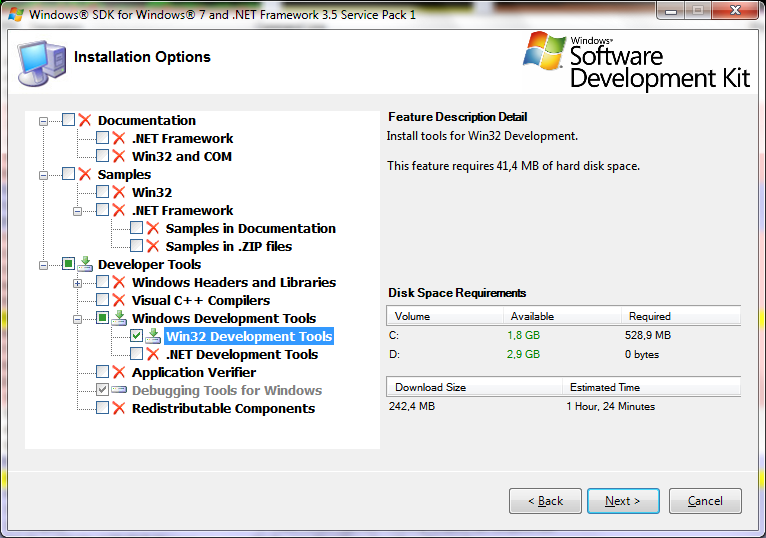766x538 pixels.
Task: Check the Samples checkbox
Action: [68, 174]
